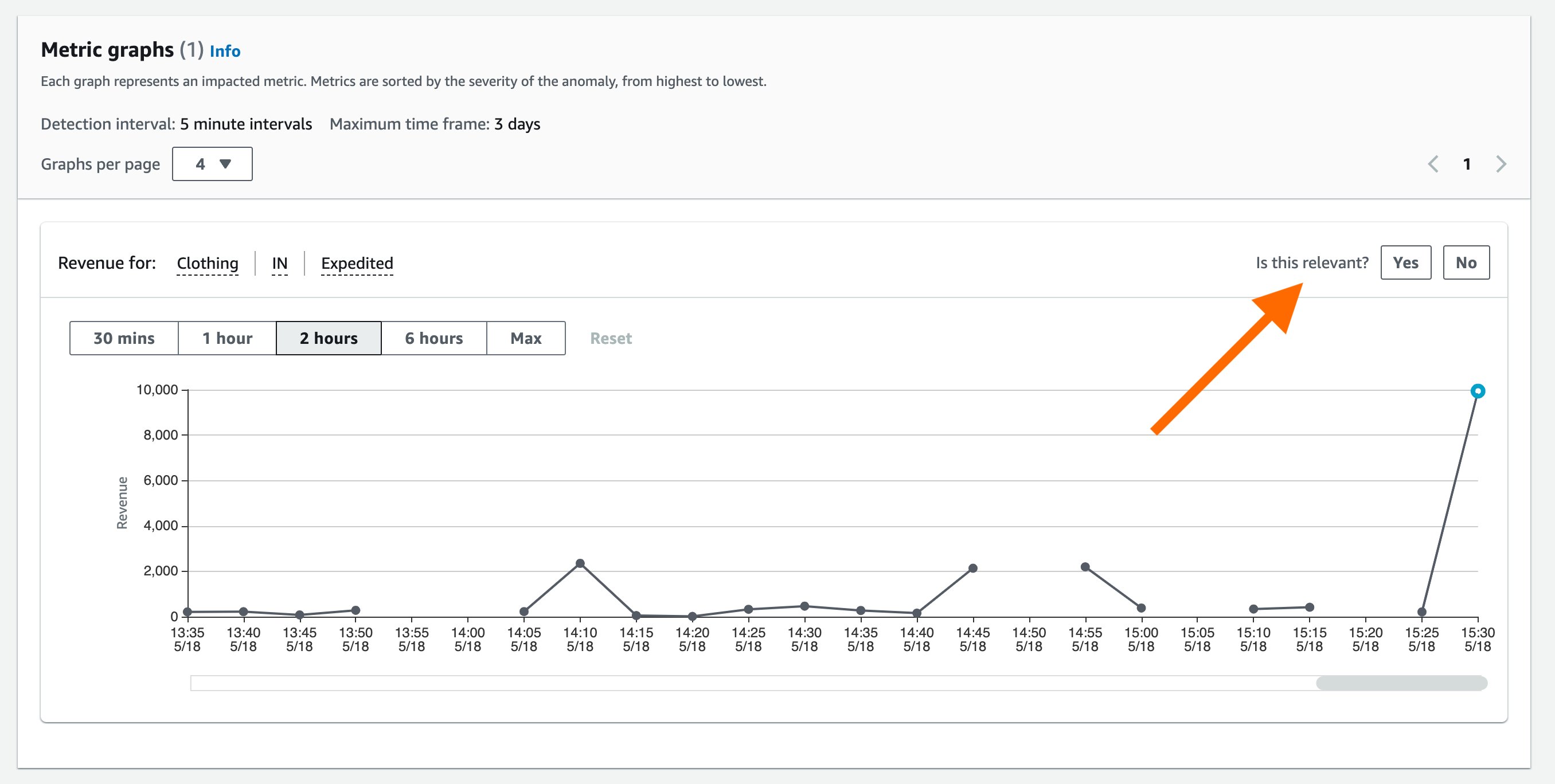Screen dimensions: 1555x784
Task: Go to previous page chevron
Action: (x=1433, y=164)
